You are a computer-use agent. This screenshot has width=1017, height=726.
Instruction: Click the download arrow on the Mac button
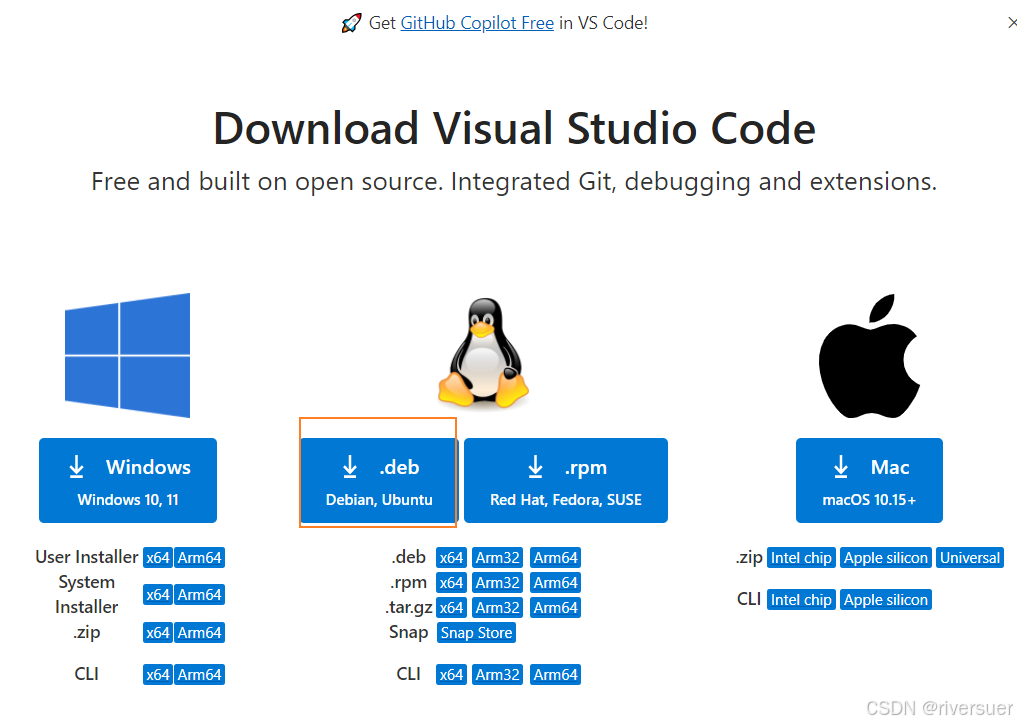[840, 466]
